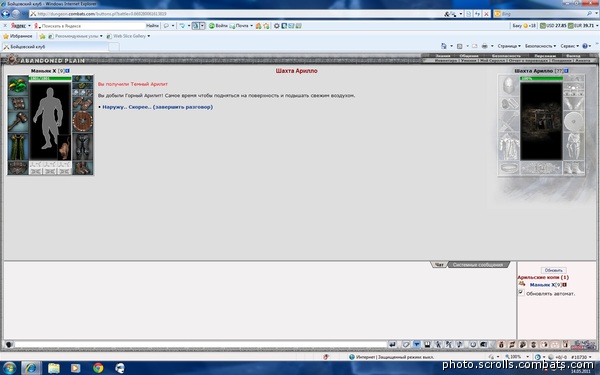Viewport: 600px width, 375px height.
Task: Click the round emblem beside the Abandoned Plain title
Action: tap(12, 60)
